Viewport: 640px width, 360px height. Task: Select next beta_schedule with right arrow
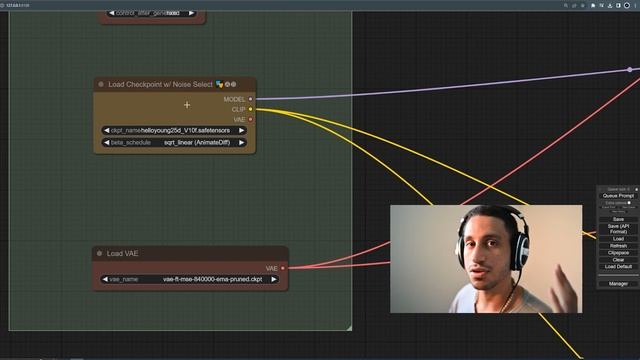coord(241,143)
